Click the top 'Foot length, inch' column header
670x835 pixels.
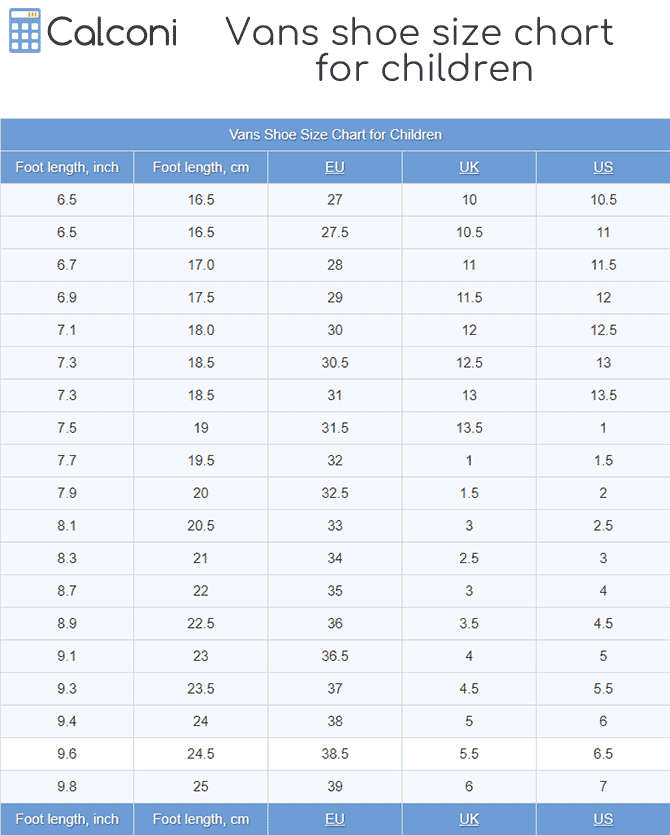pyautogui.click(x=67, y=167)
